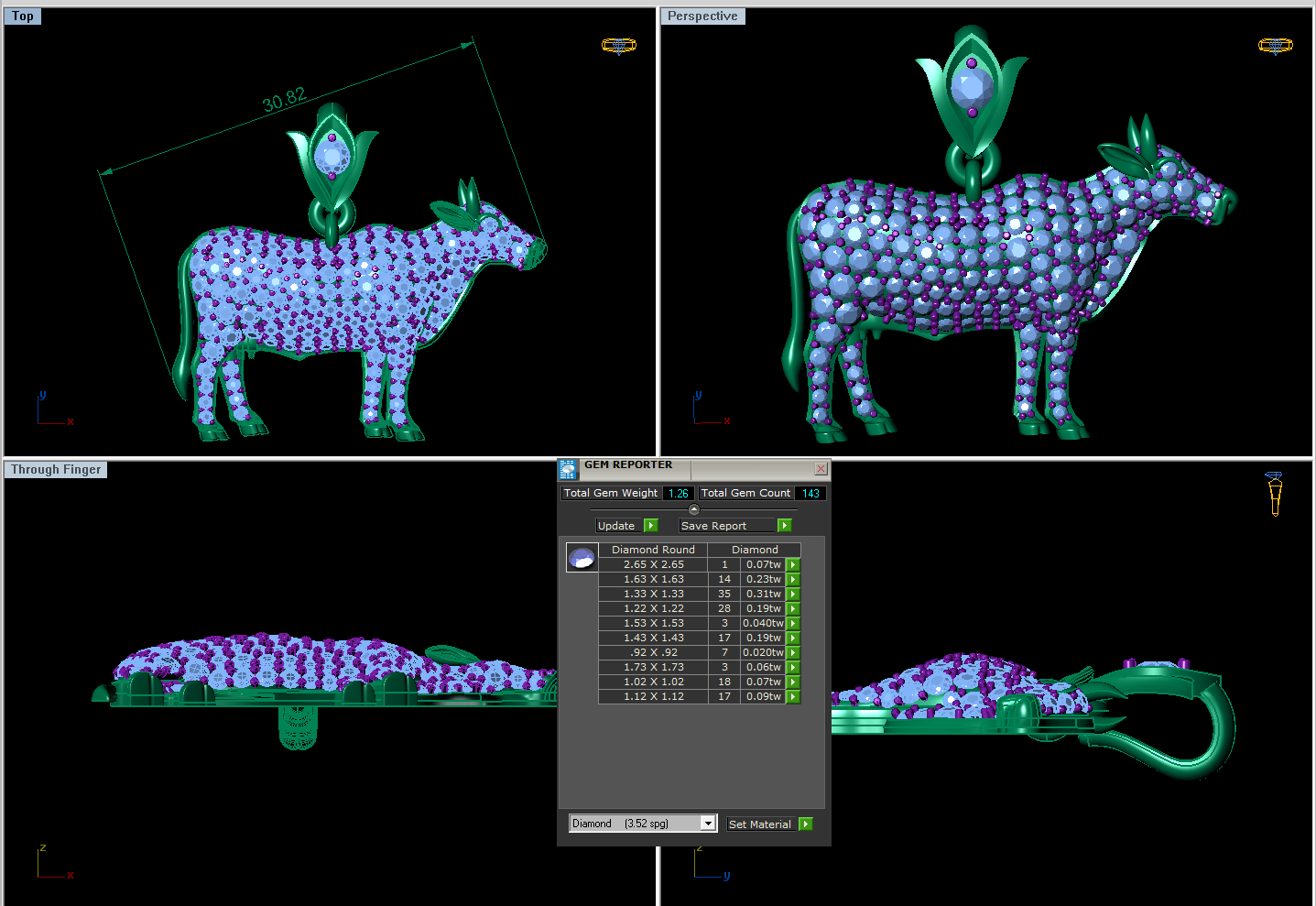
Task: Select the .92 X .92 size cell
Action: click(653, 653)
